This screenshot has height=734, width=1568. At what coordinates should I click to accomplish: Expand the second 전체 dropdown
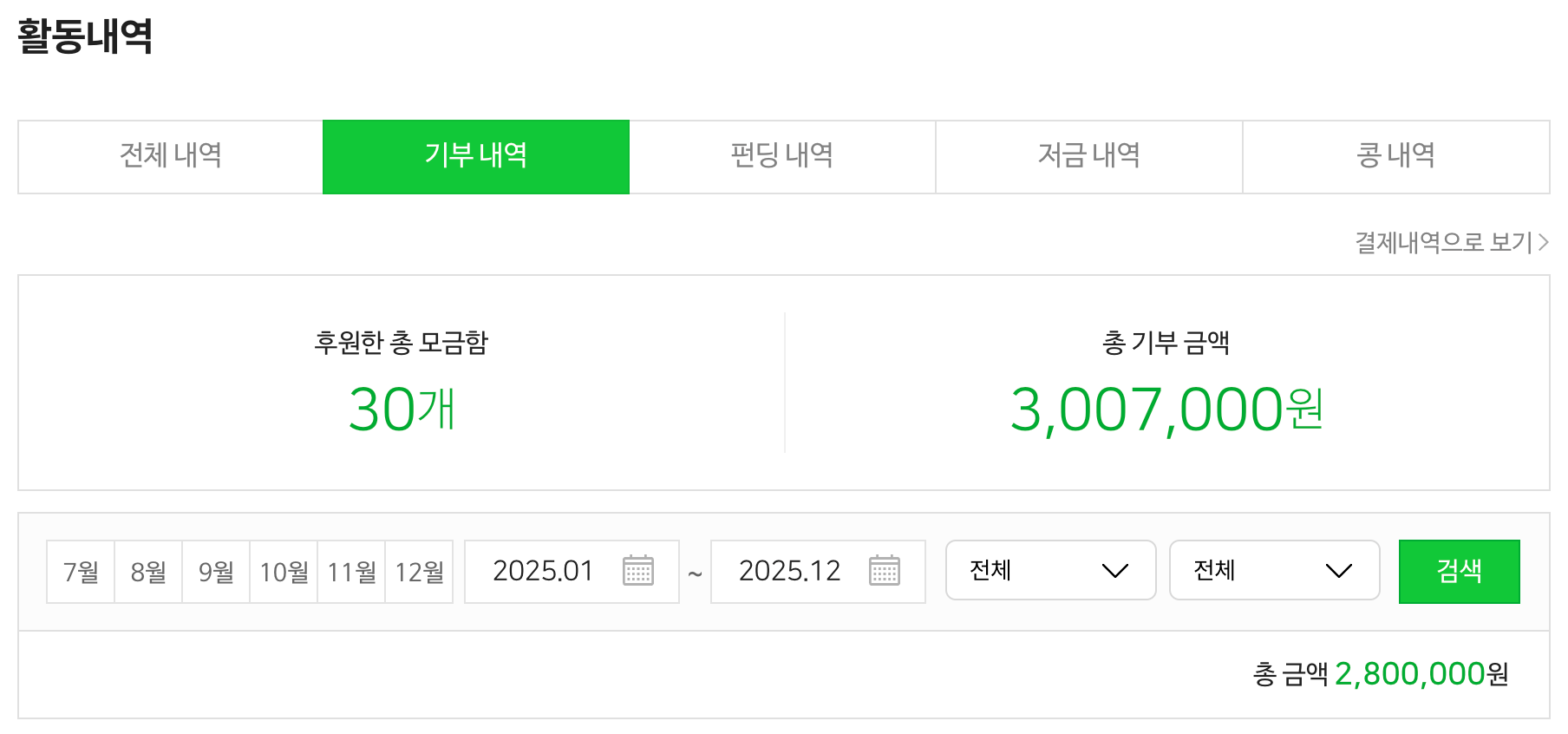click(1274, 570)
